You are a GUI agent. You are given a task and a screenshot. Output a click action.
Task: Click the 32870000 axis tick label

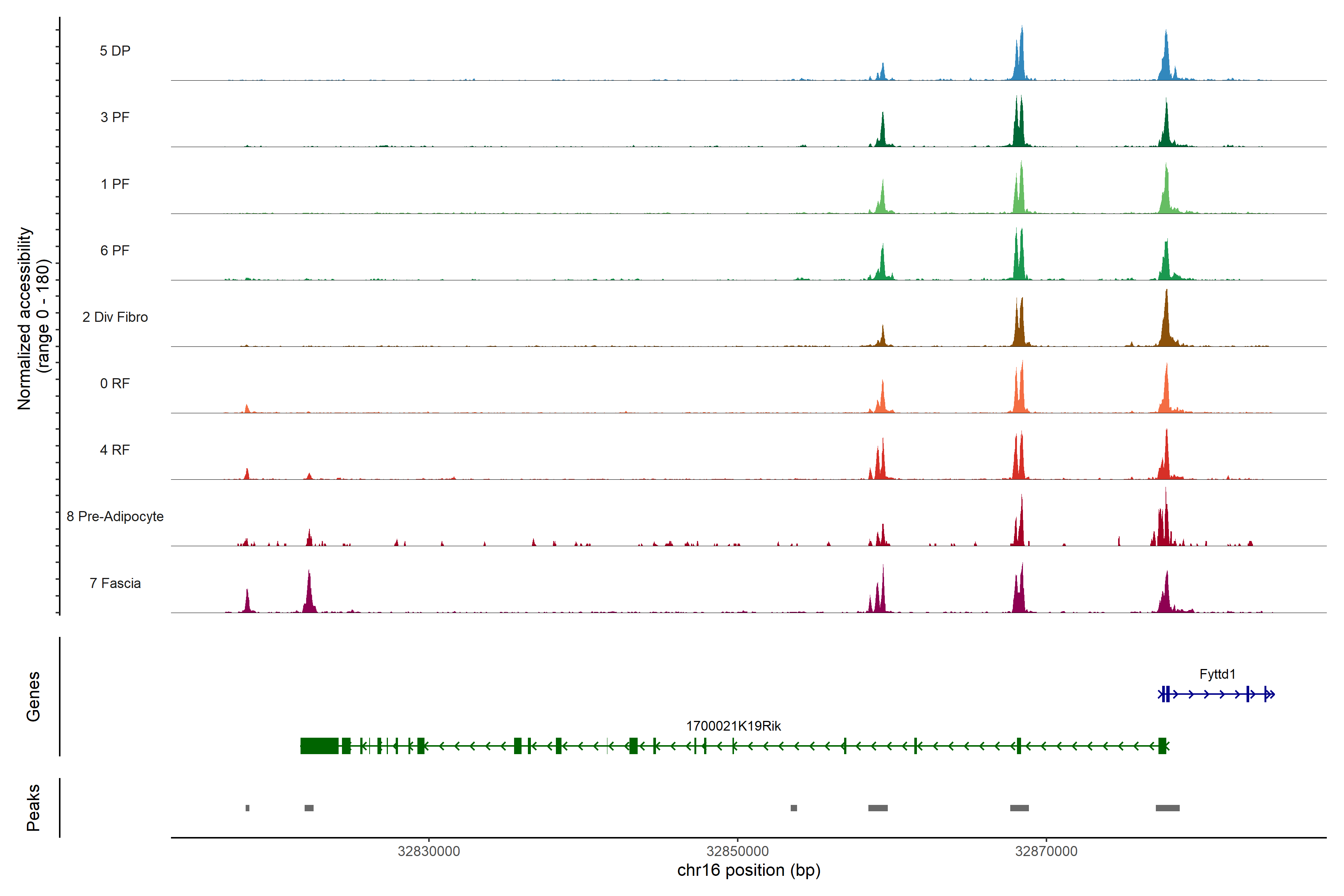pyautogui.click(x=1046, y=852)
